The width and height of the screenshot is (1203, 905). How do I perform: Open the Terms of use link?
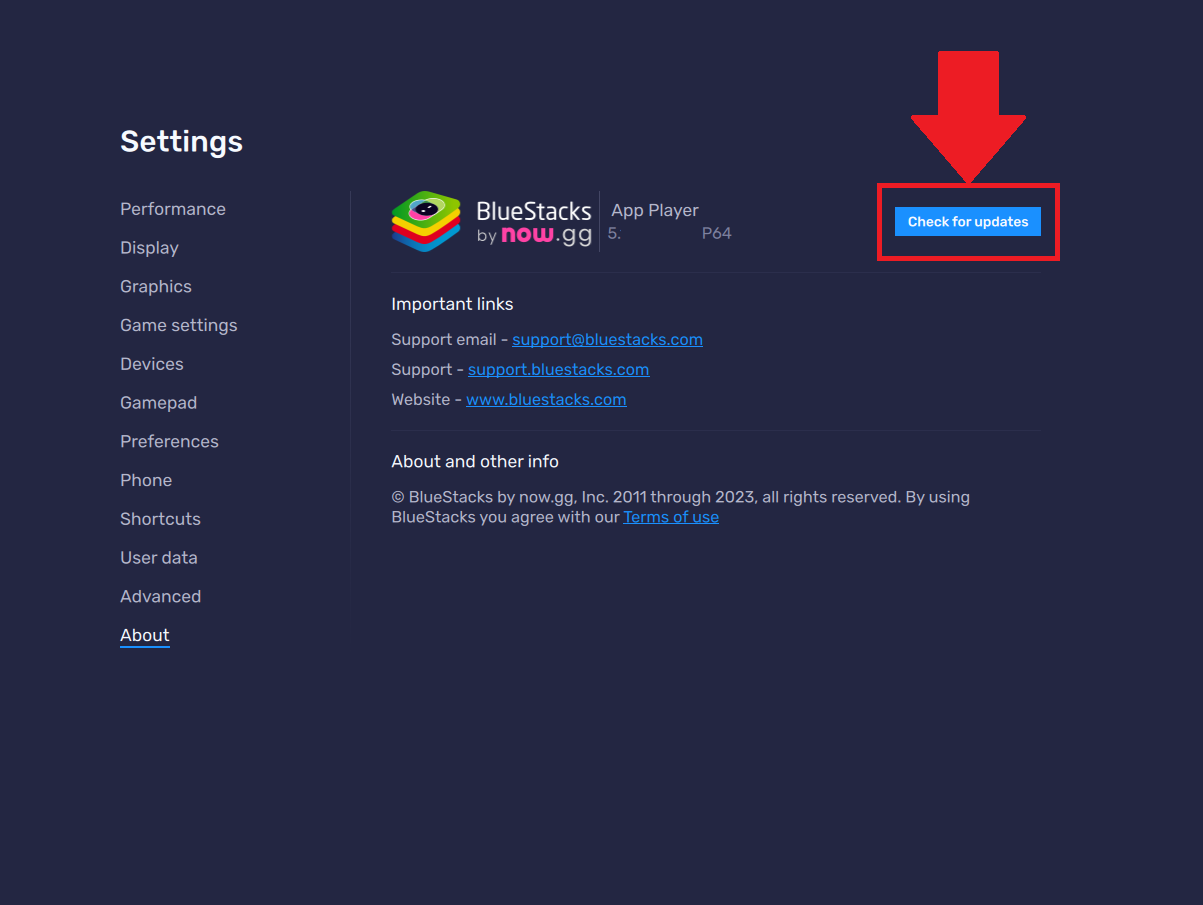click(670, 518)
